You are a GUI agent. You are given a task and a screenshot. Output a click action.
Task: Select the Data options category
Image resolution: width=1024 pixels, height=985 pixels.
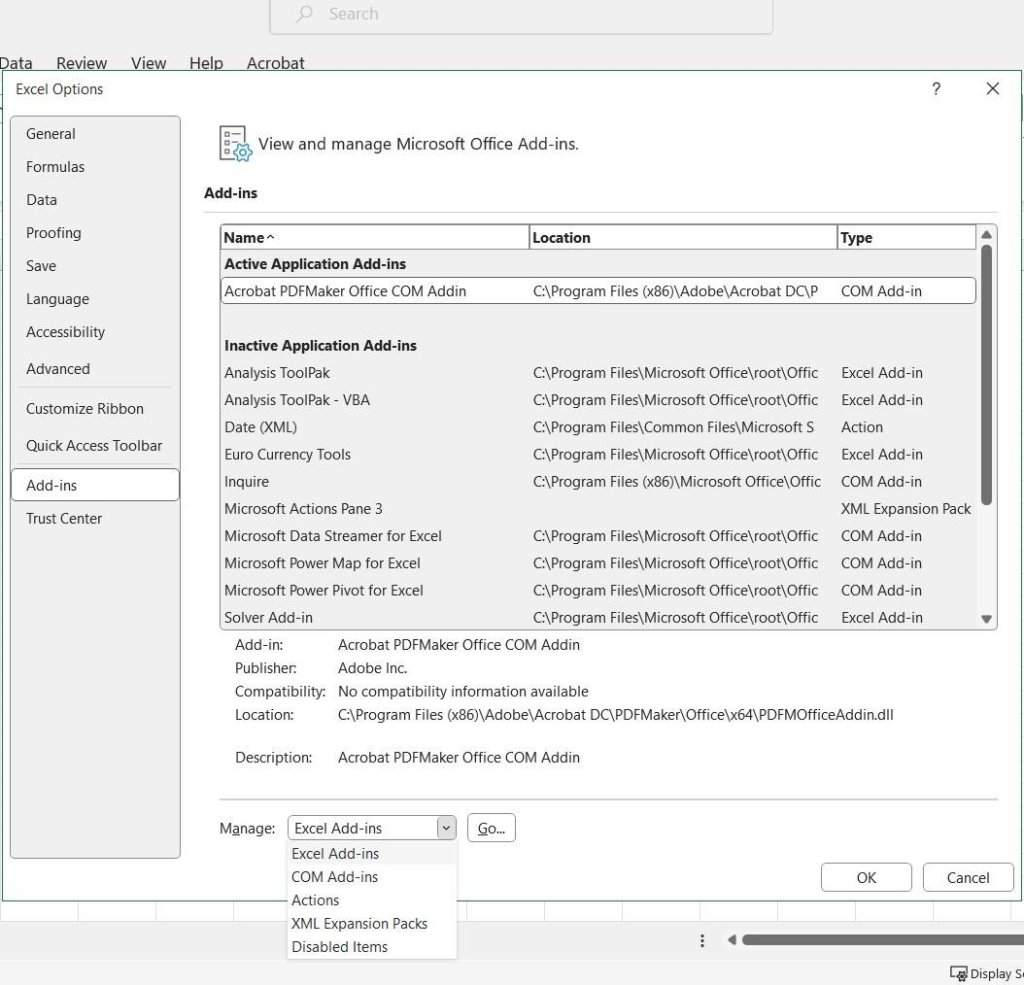tap(95, 200)
